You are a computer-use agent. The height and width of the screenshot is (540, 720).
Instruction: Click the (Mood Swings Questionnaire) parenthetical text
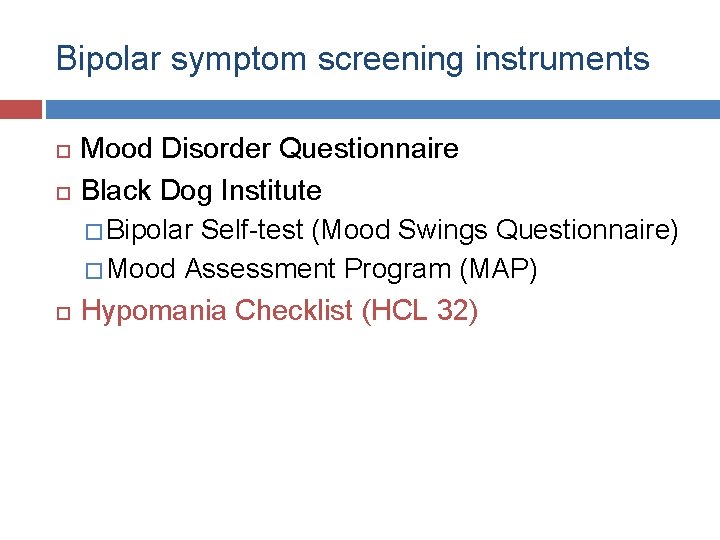point(495,231)
